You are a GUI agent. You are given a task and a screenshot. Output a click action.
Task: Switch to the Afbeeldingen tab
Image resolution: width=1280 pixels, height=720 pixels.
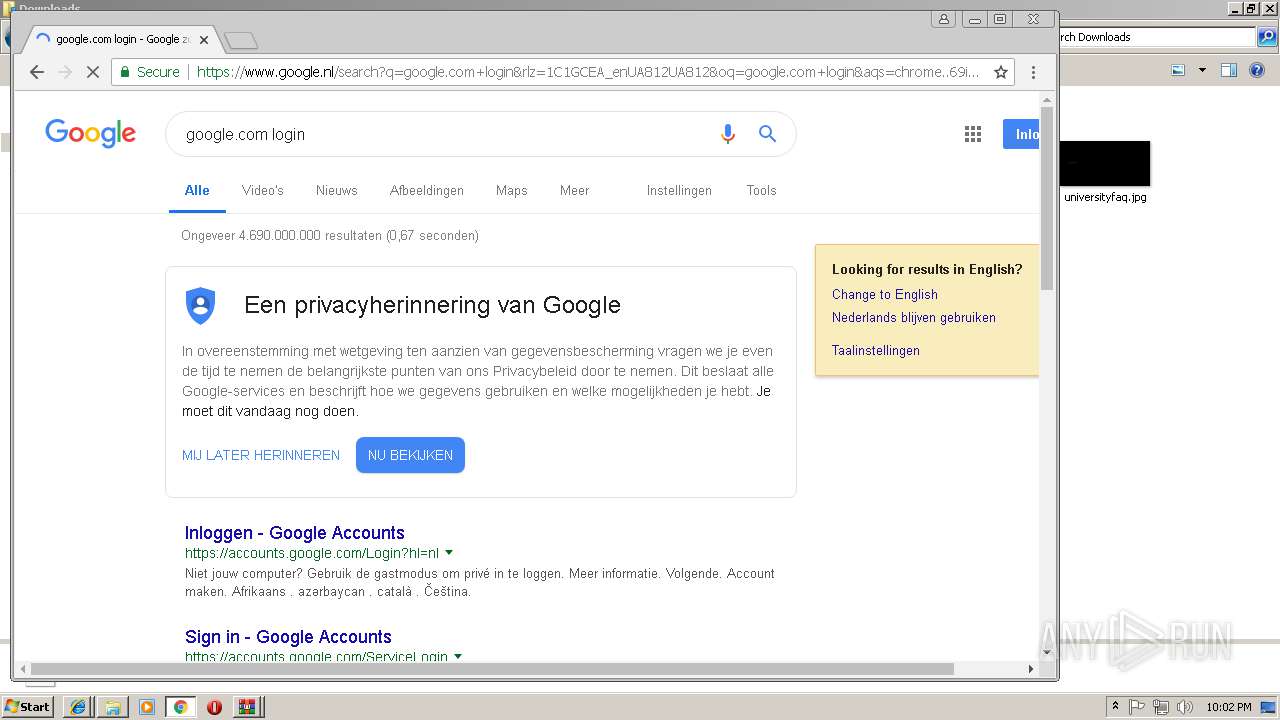click(427, 190)
